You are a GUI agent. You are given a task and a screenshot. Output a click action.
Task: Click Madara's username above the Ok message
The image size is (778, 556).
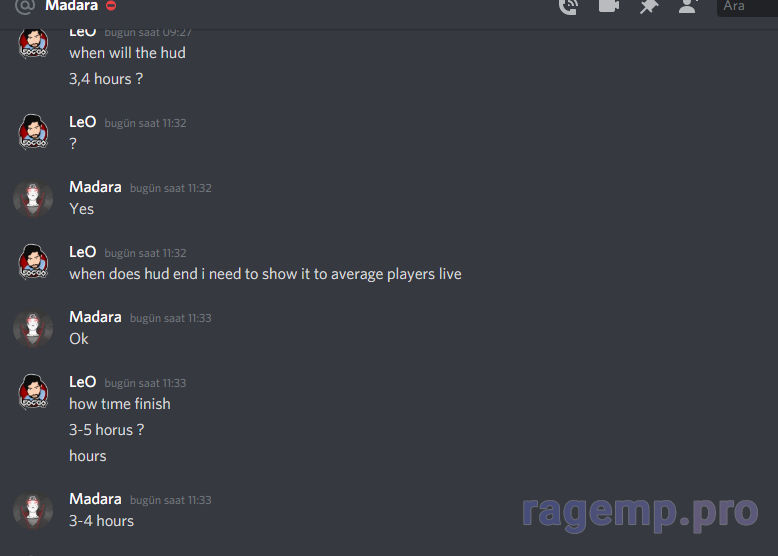coord(95,317)
